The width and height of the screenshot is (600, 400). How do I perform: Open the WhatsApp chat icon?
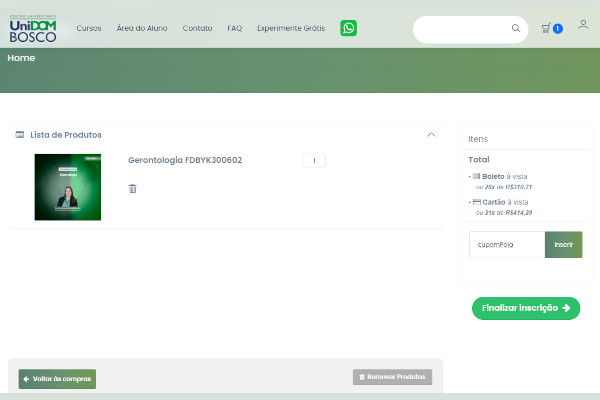348,28
